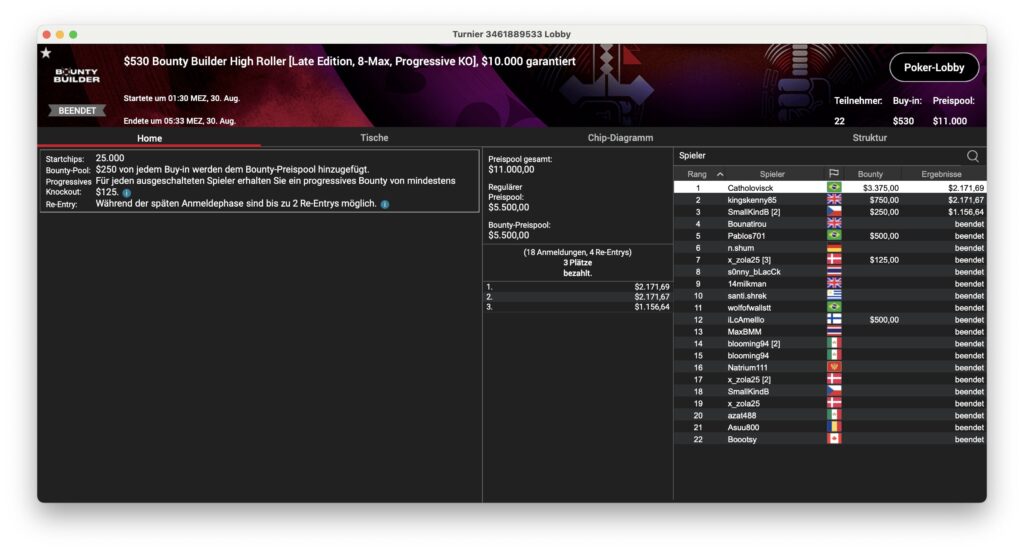Sort by the Ergebnisse column header
Screen dimensions: 1024x552
click(941, 174)
